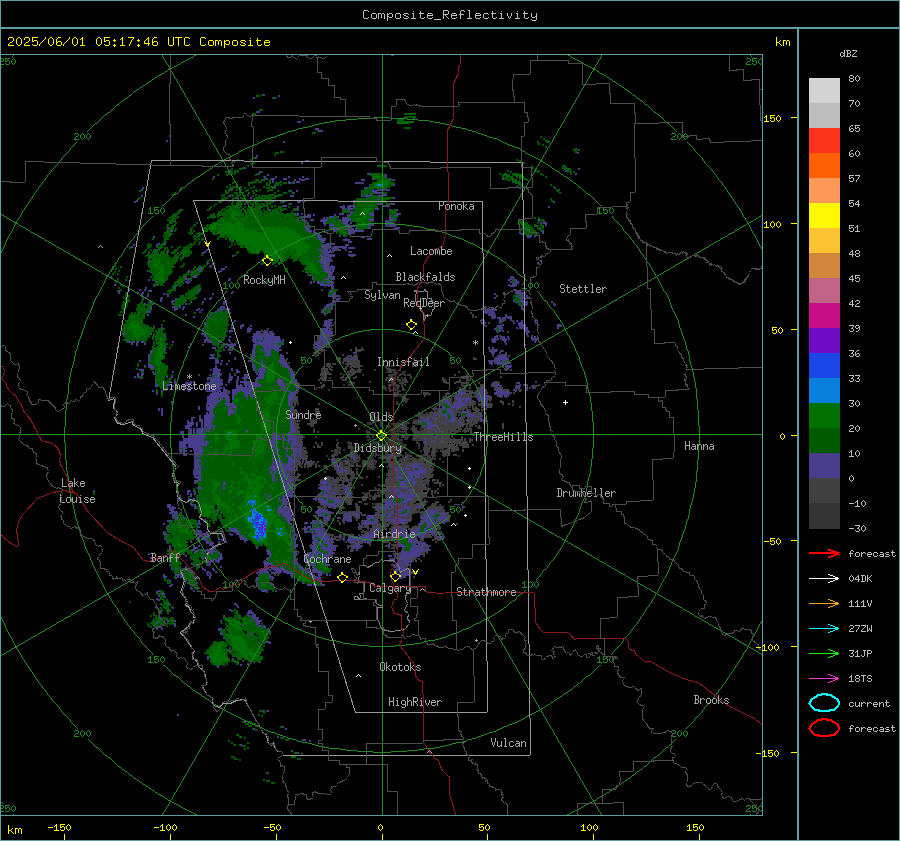Click the Banff town label
The image size is (900, 841).
coord(165,557)
